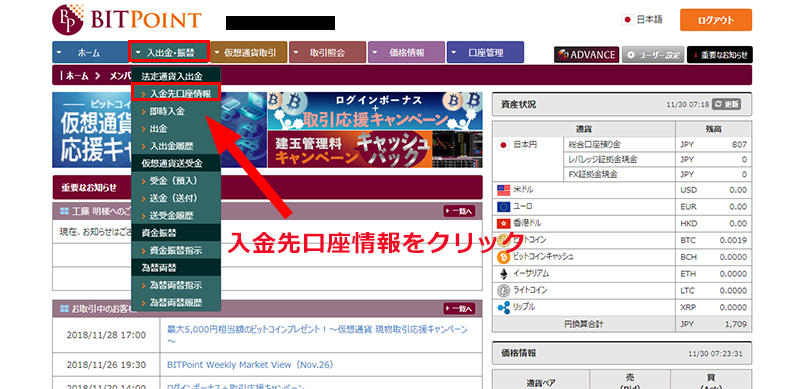Choose 資金振替指示 from the menu
The image size is (800, 389).
[176, 250]
